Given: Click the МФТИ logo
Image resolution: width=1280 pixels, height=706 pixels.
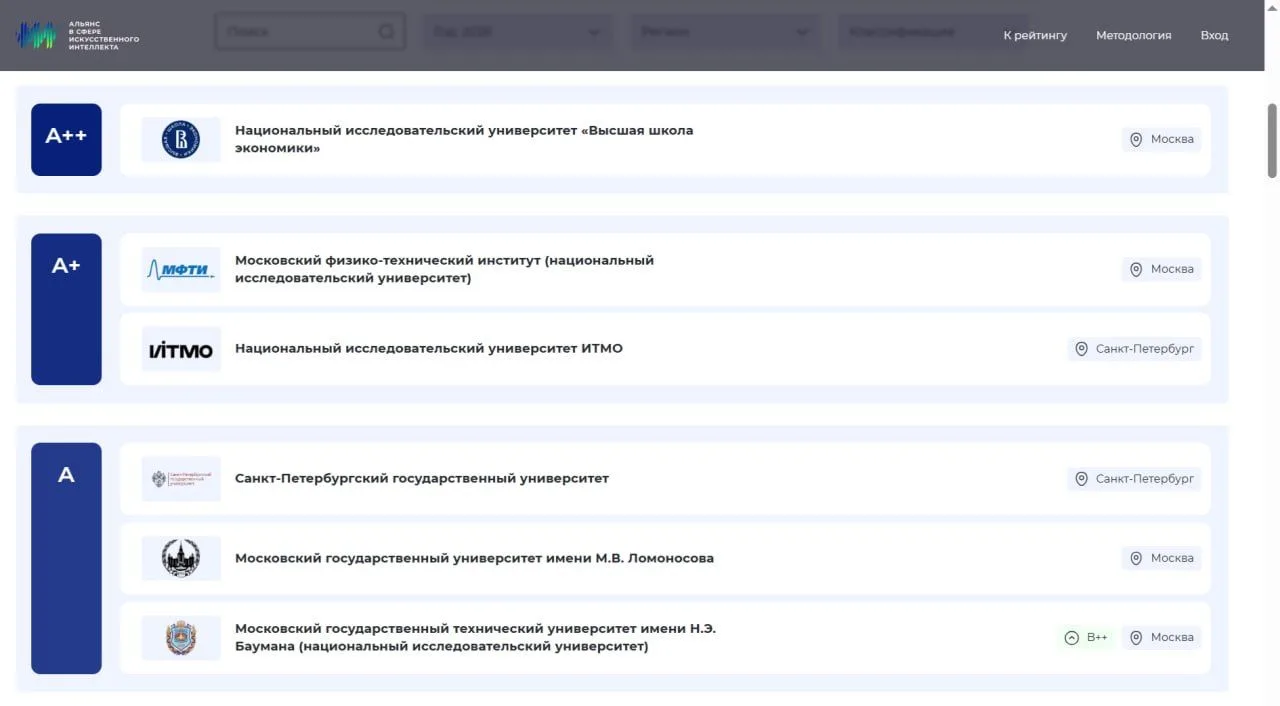Looking at the screenshot, I should 181,269.
